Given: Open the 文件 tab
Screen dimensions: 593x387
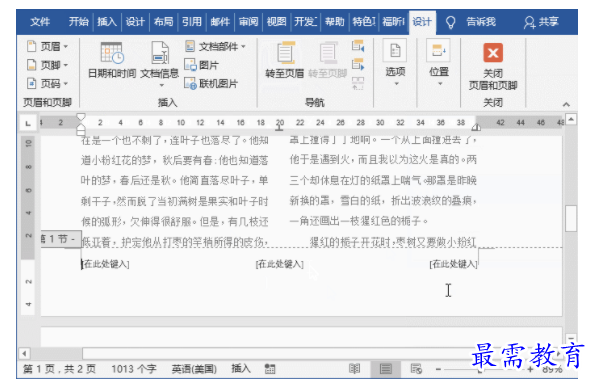Looking at the screenshot, I should (40, 22).
